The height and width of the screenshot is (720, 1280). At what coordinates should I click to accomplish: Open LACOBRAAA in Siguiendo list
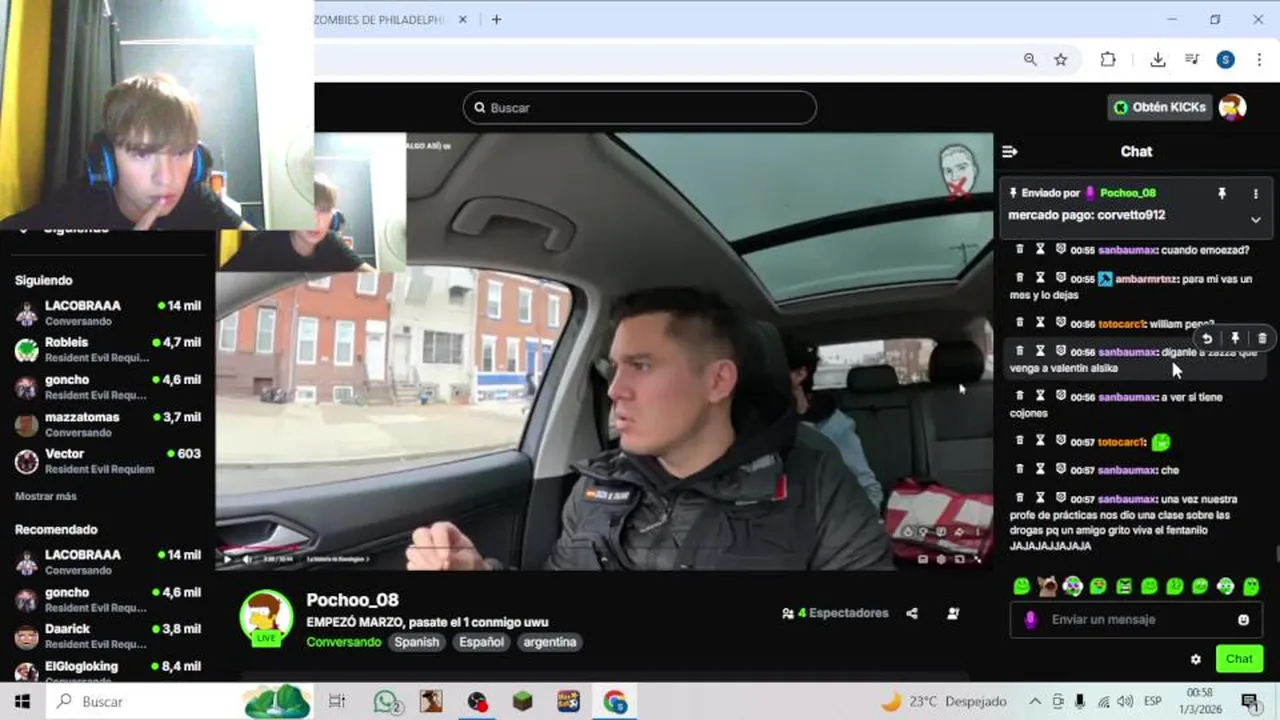108,313
